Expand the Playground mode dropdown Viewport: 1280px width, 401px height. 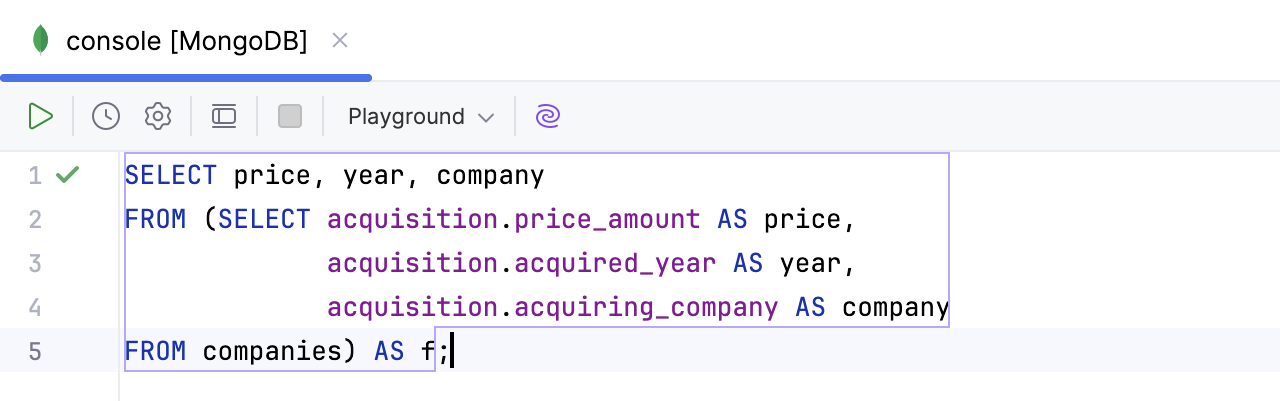(x=421, y=116)
